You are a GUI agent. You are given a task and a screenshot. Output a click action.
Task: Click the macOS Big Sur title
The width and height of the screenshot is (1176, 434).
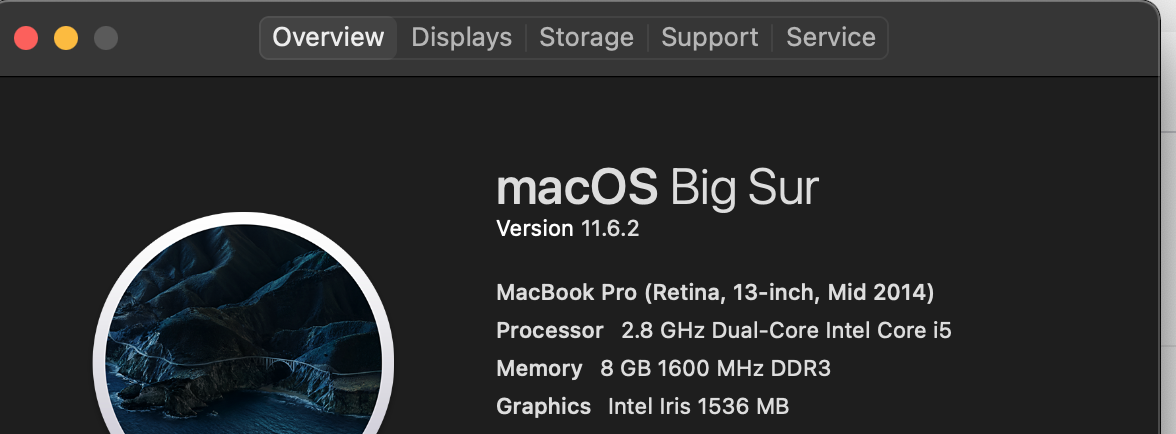(x=657, y=188)
